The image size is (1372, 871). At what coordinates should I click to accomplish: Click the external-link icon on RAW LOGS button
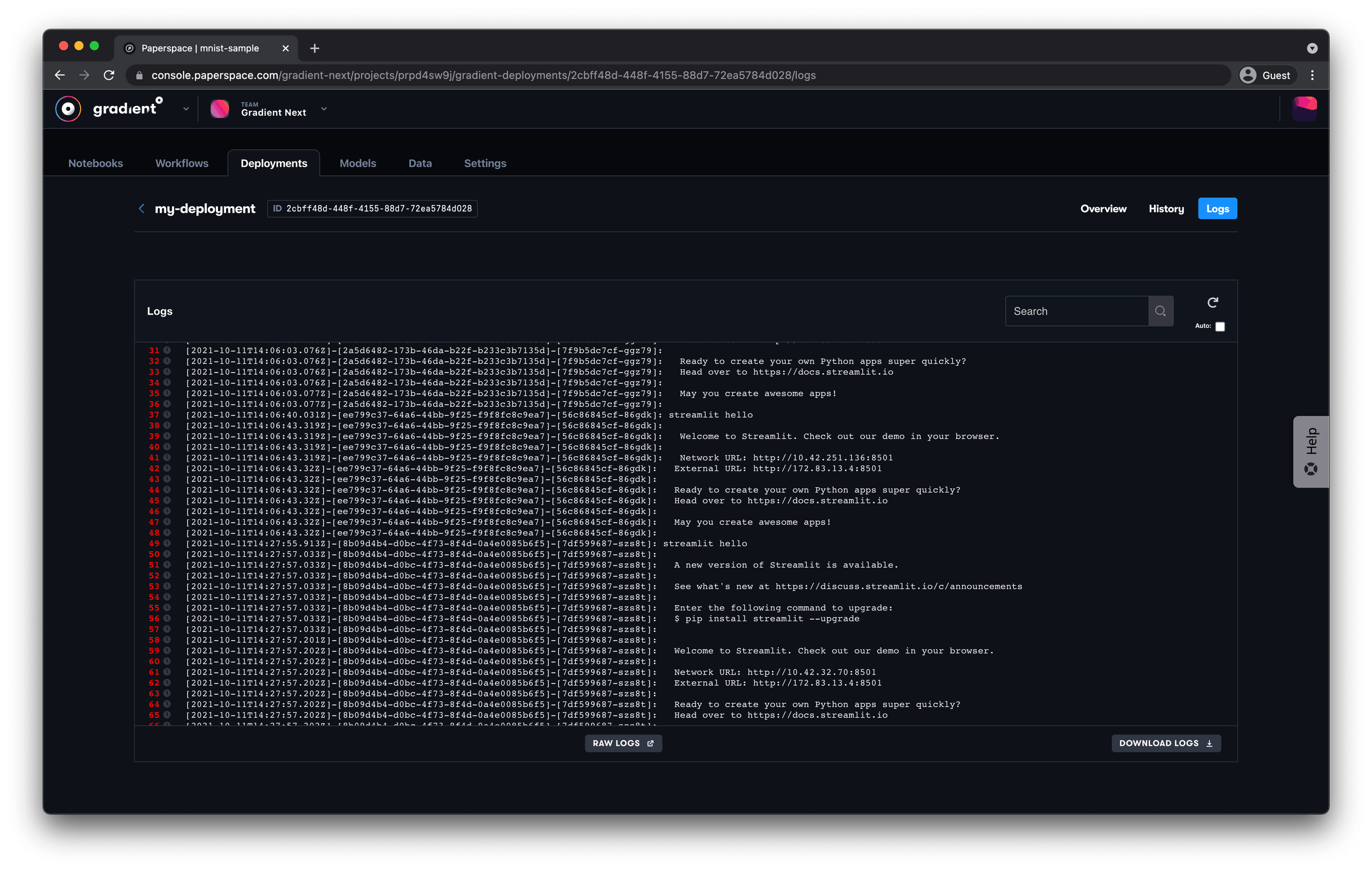point(650,743)
